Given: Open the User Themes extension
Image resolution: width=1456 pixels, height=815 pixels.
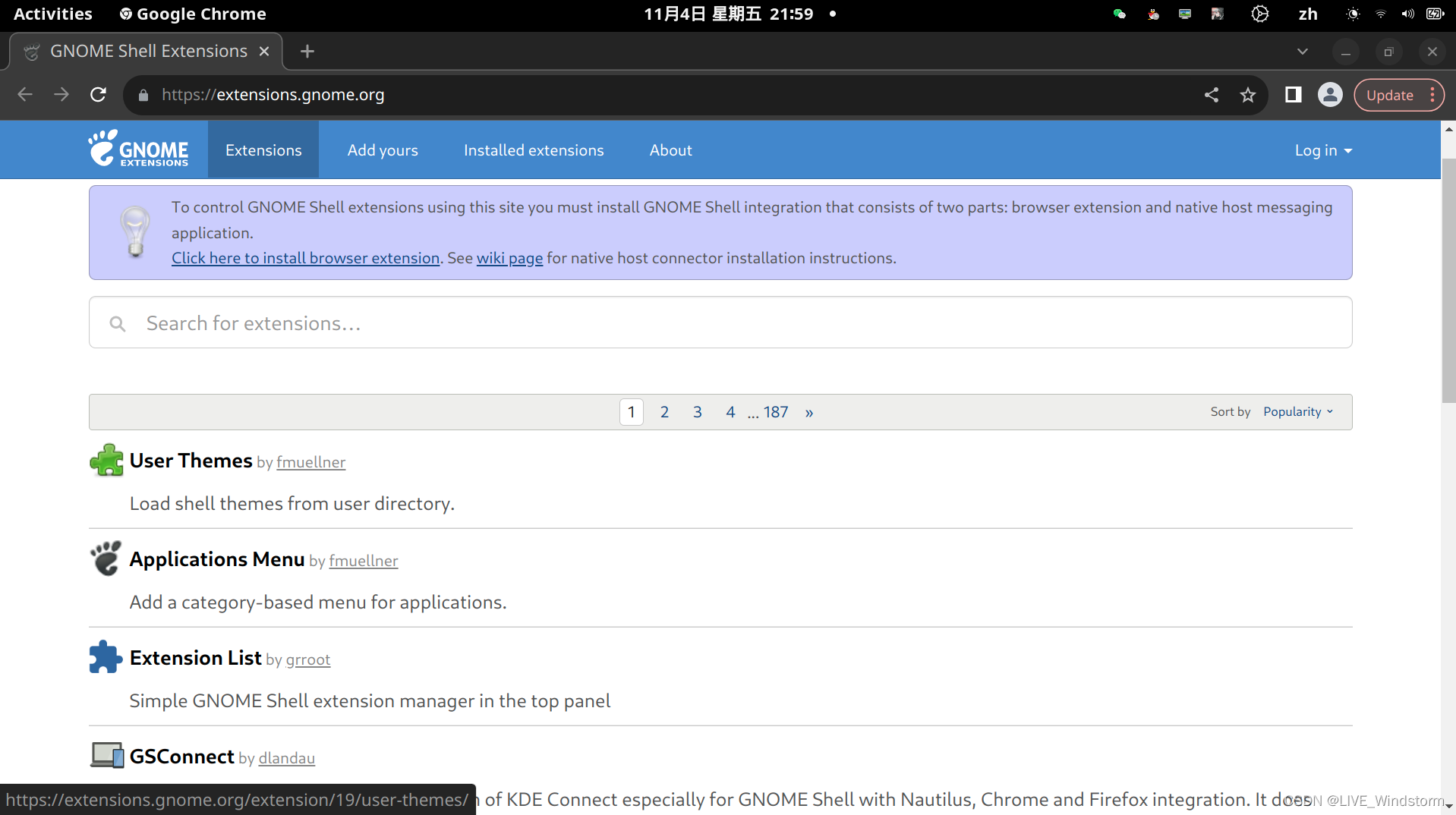Looking at the screenshot, I should 191,461.
